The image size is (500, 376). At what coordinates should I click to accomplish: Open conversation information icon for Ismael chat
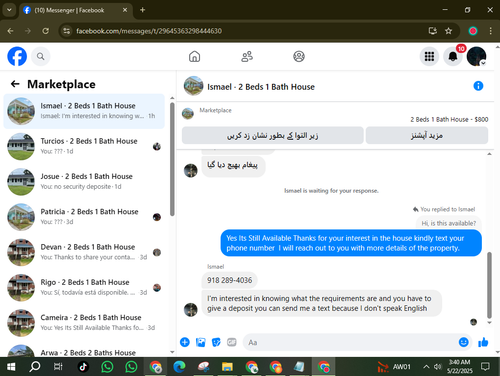pos(478,86)
